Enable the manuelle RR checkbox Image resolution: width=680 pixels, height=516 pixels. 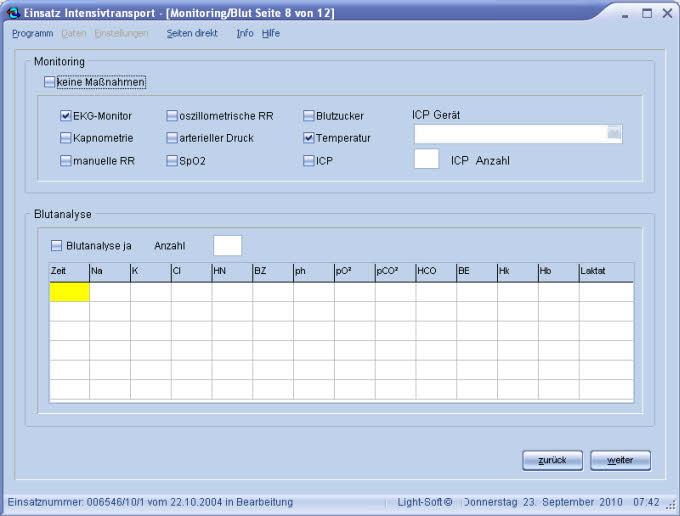pyautogui.click(x=65, y=161)
